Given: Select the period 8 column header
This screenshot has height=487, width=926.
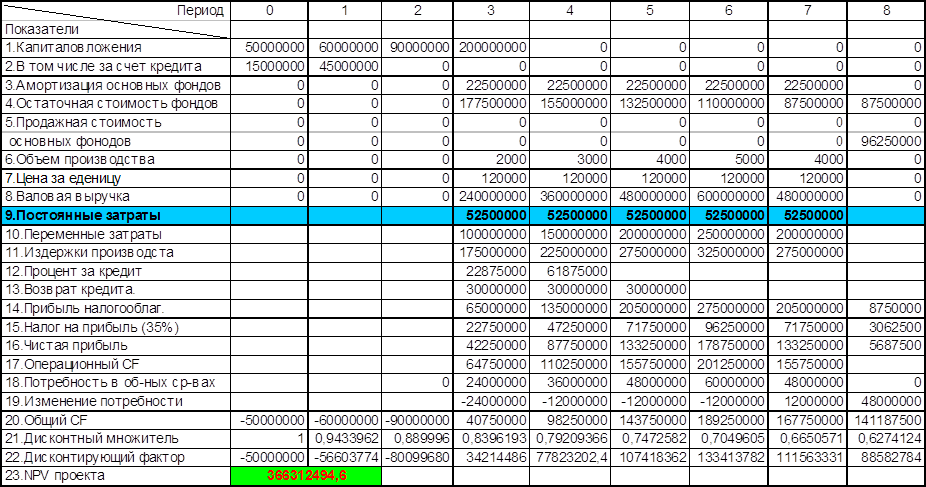Looking at the screenshot, I should pos(885,10).
